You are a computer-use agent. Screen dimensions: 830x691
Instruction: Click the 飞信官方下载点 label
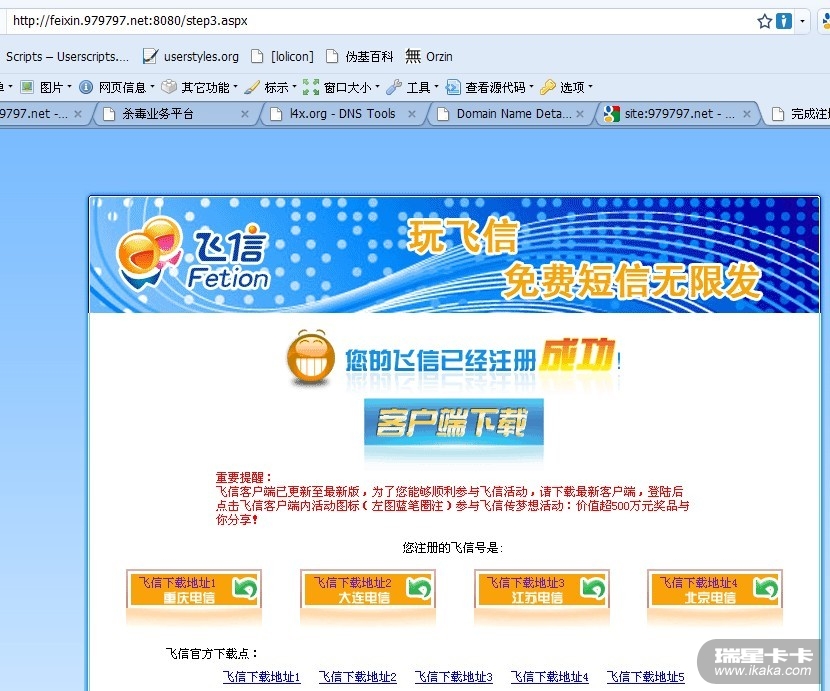(212, 653)
